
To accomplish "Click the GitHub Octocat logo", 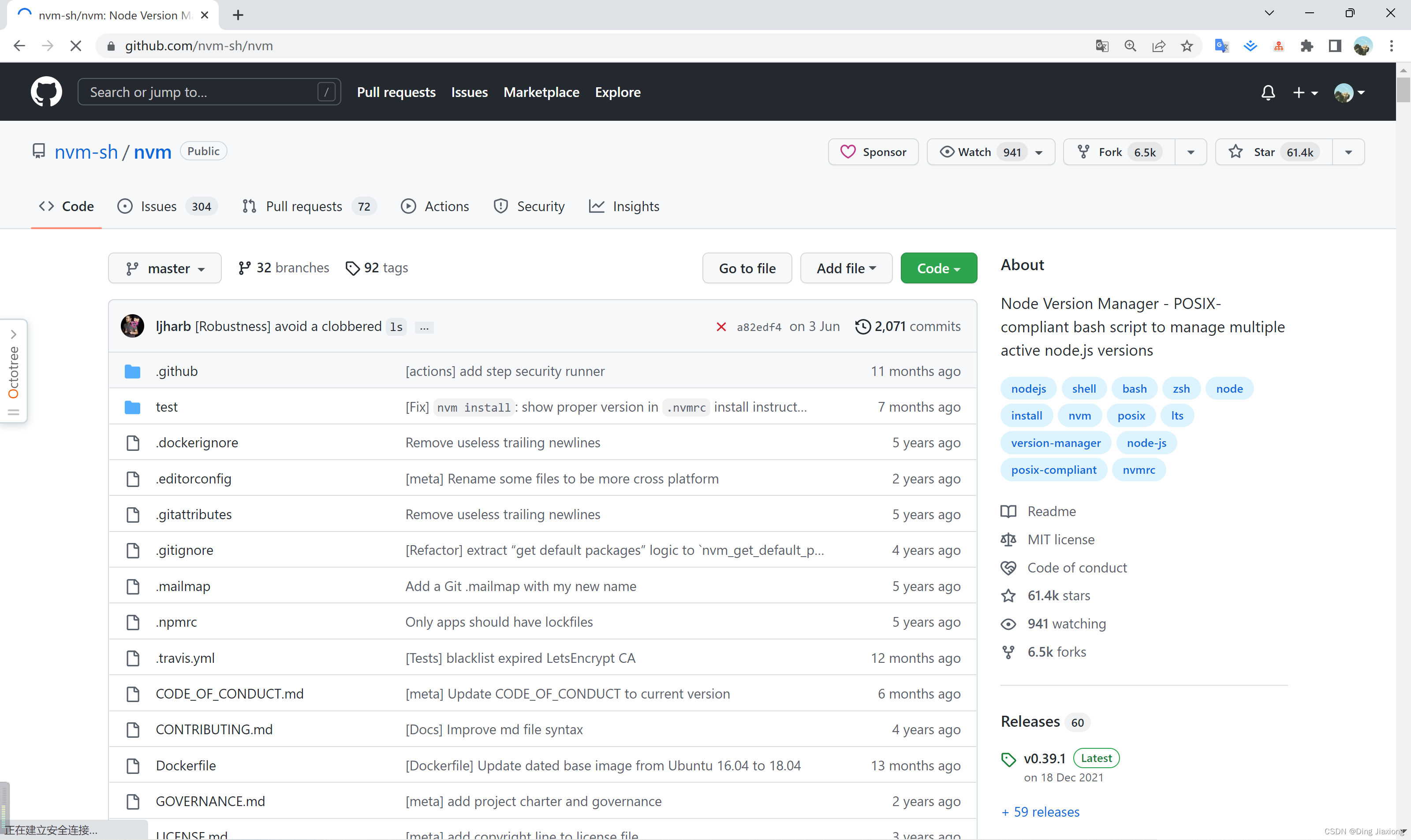I will (x=46, y=92).
